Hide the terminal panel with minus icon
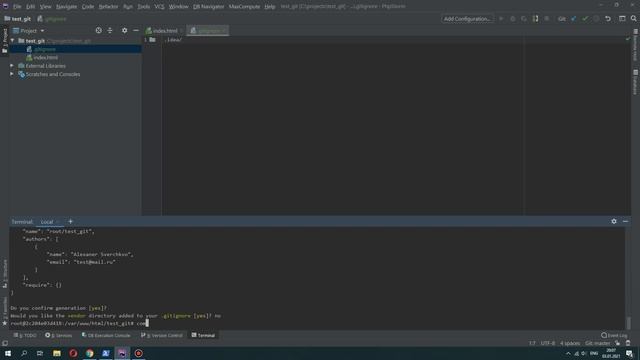Viewport: 640px width, 360px height. click(625, 221)
